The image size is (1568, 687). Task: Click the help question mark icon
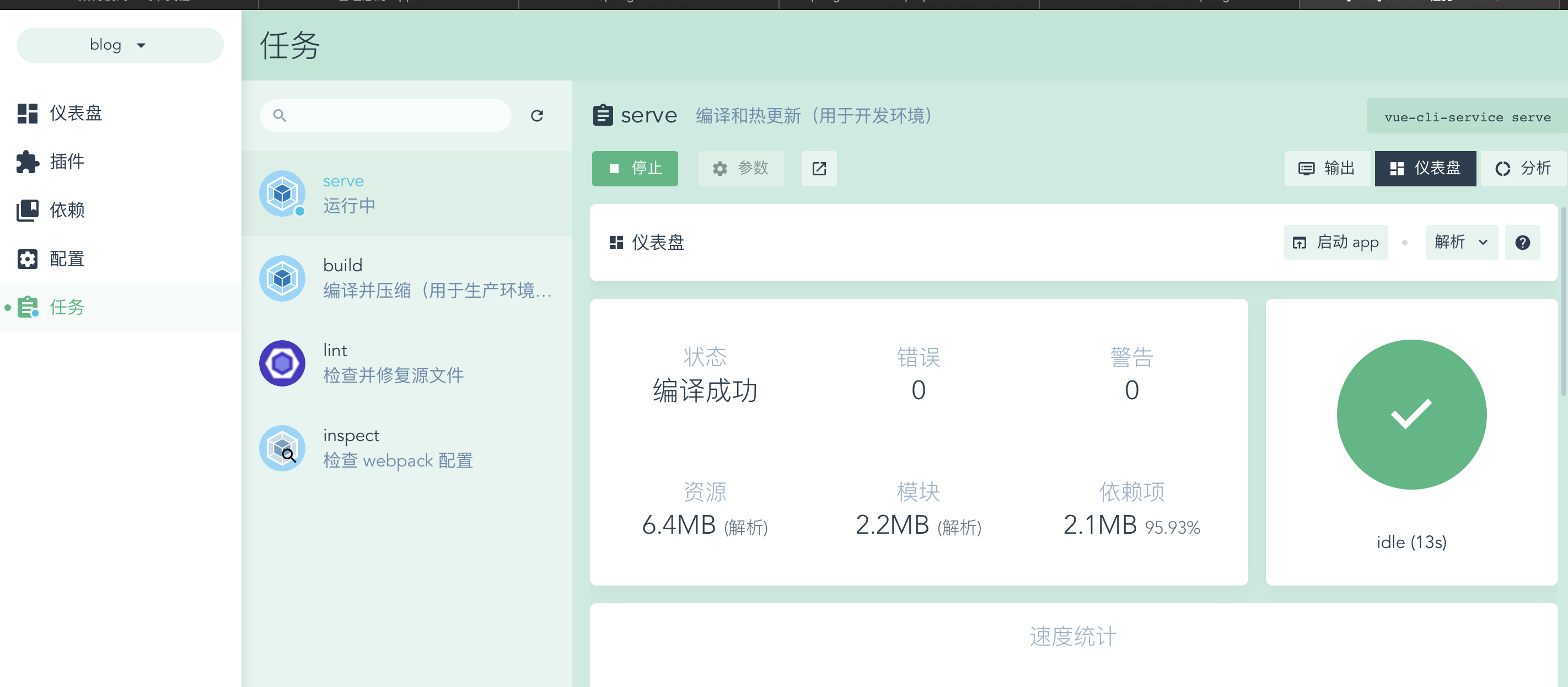click(x=1522, y=243)
